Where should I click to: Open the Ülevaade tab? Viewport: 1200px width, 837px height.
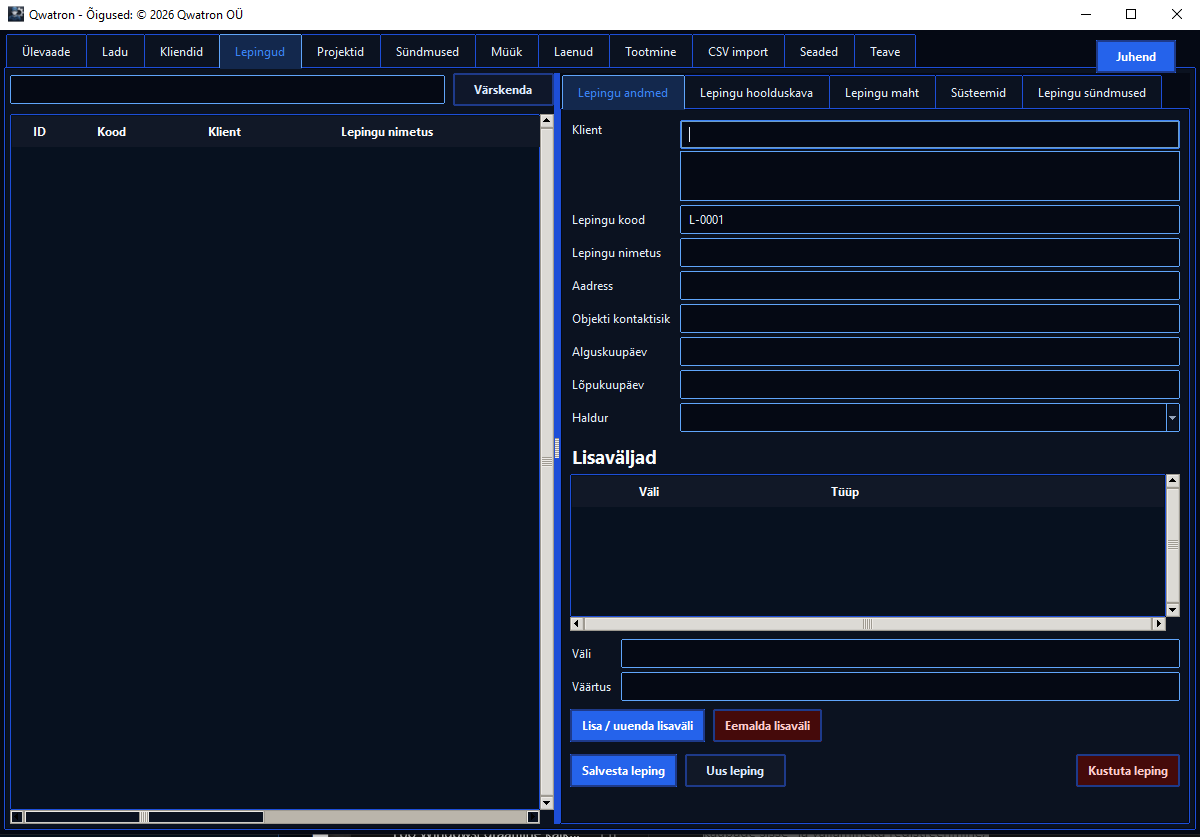pos(46,52)
